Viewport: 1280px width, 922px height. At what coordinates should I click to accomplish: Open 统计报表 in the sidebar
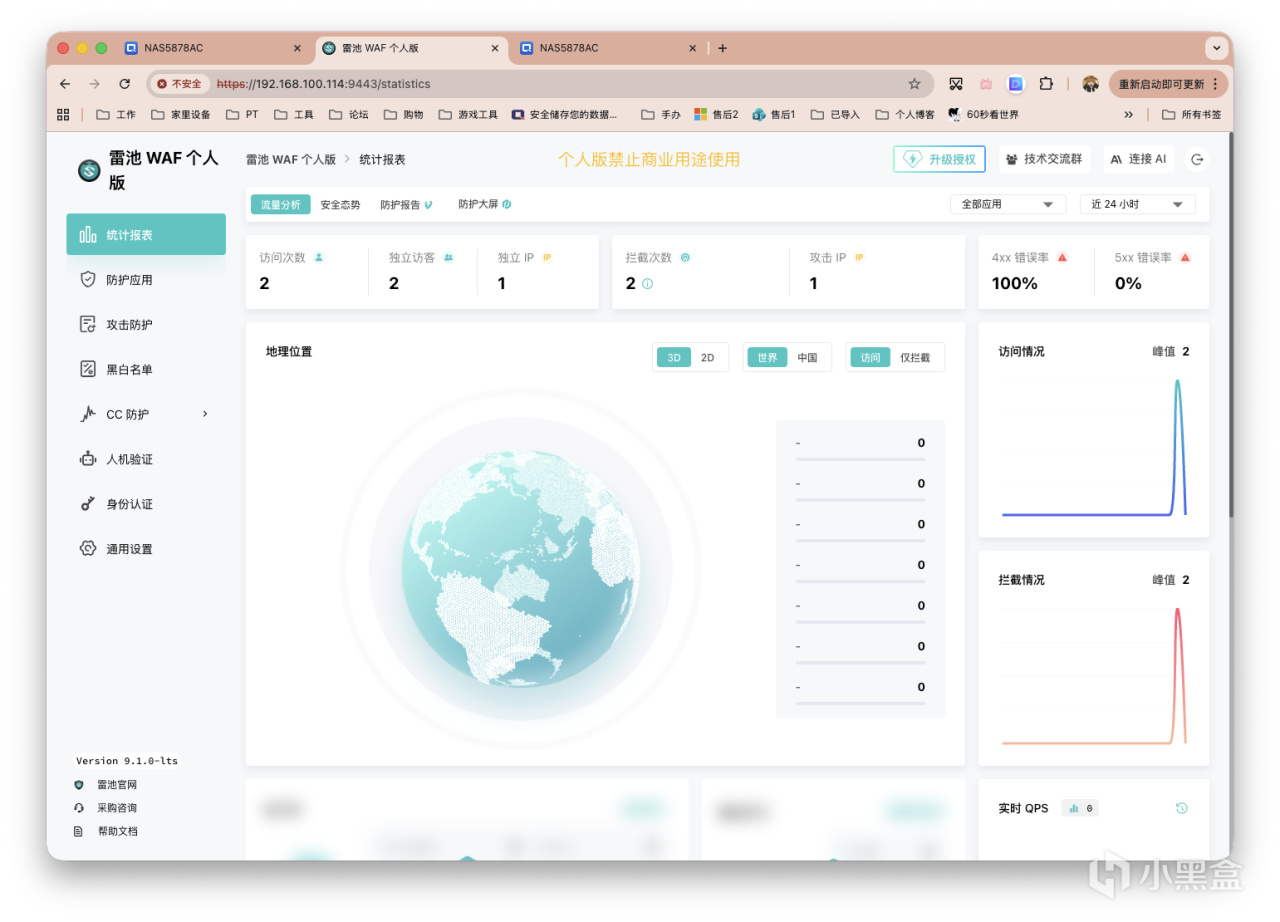point(146,235)
